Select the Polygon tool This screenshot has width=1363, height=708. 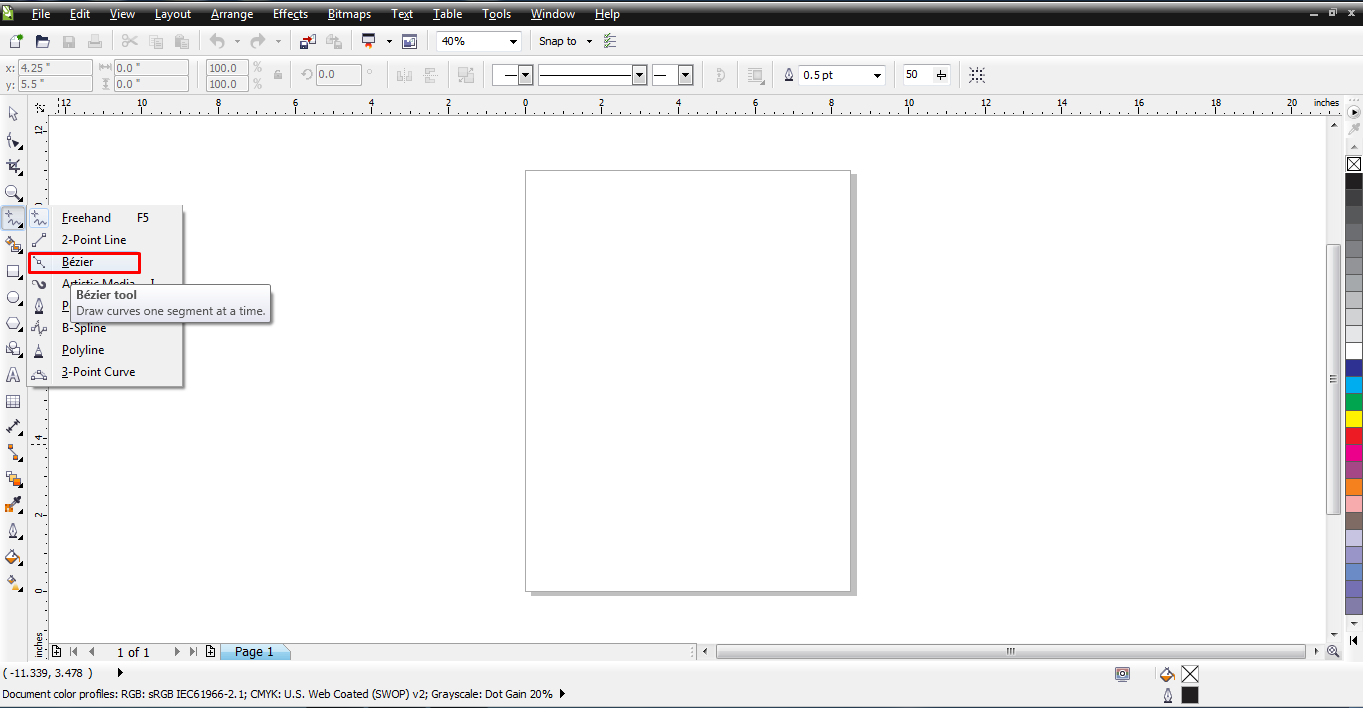coord(13,323)
